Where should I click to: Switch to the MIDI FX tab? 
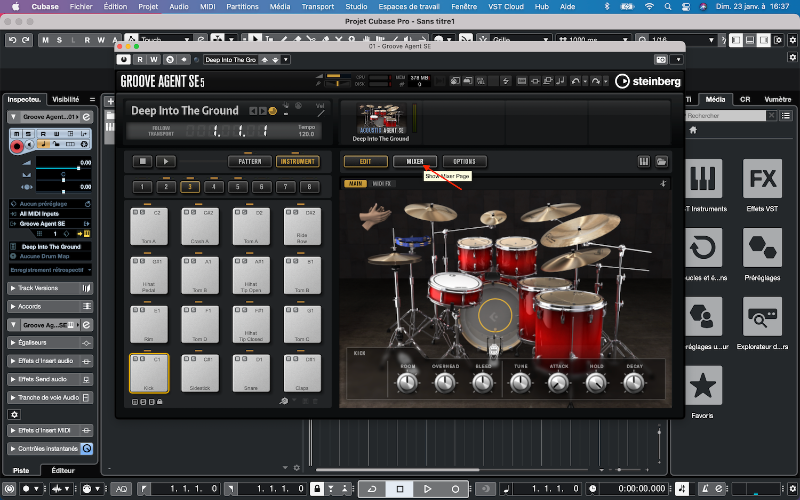(x=382, y=184)
